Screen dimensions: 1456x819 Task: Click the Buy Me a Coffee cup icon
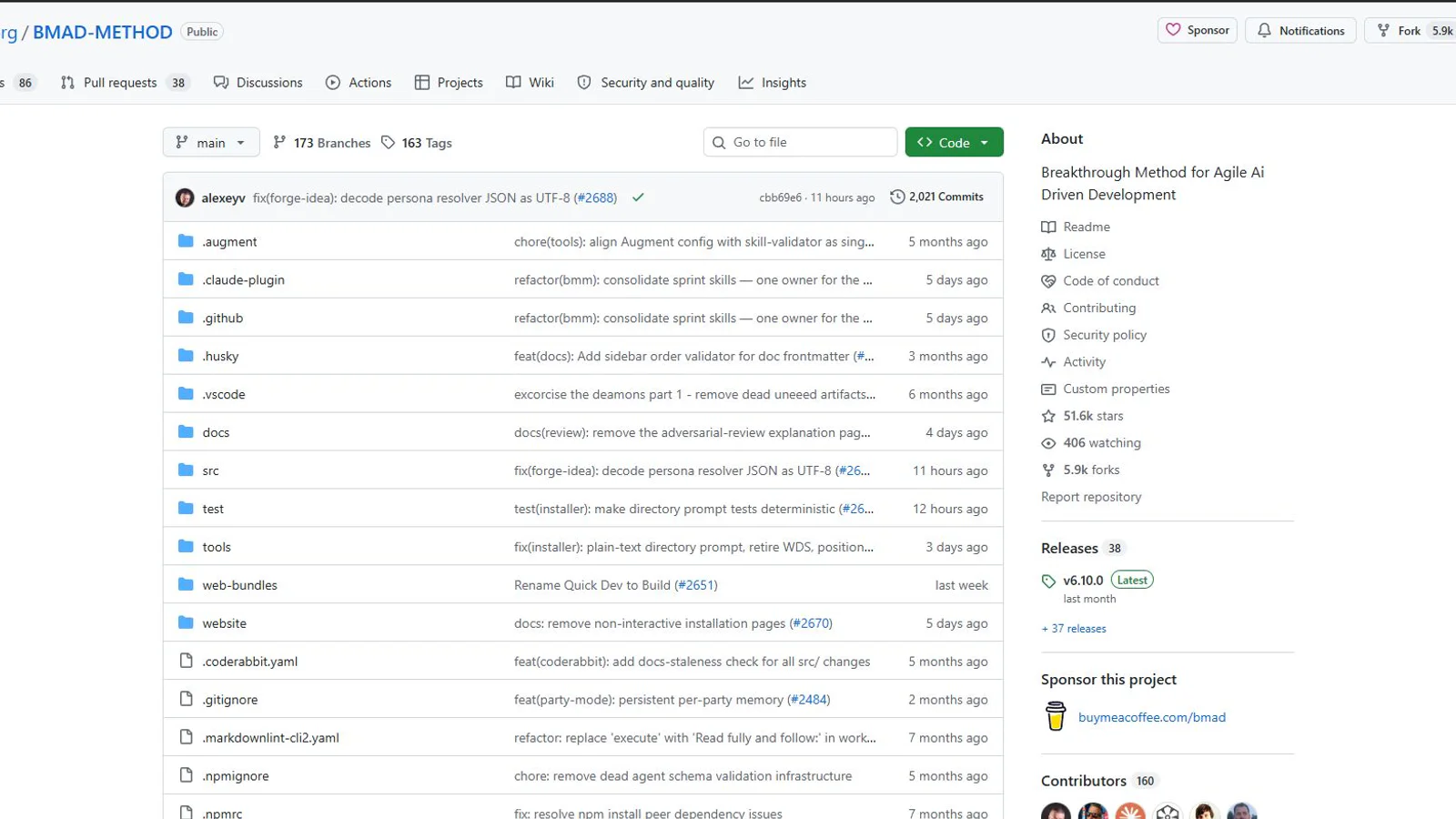click(1056, 716)
